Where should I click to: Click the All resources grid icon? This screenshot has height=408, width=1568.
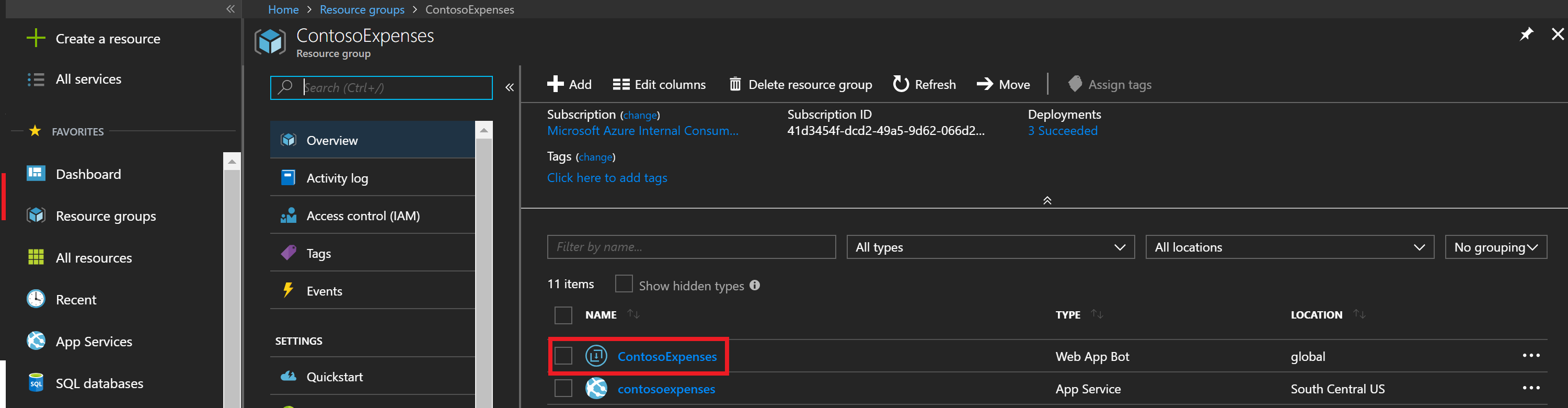(x=36, y=257)
